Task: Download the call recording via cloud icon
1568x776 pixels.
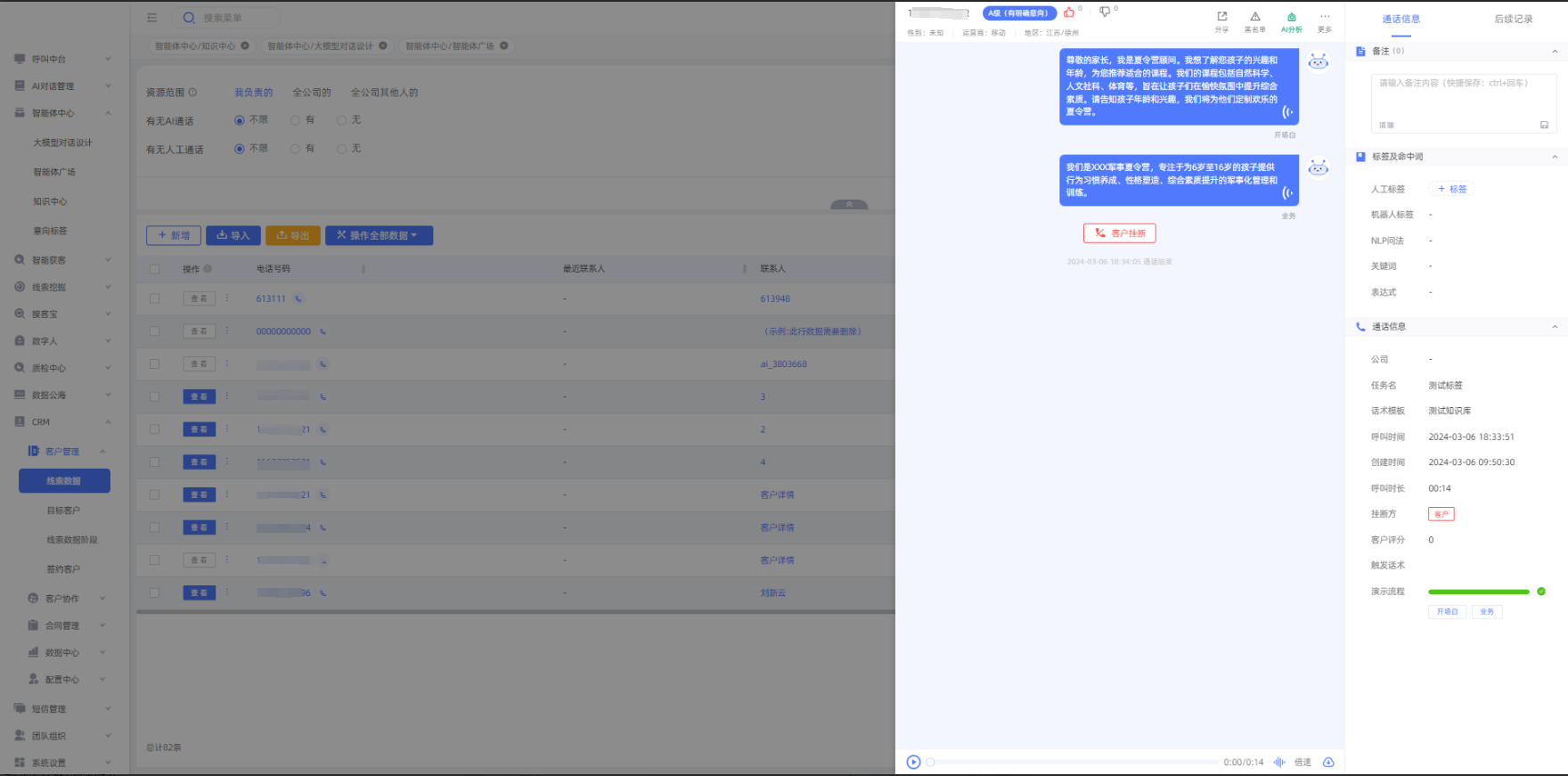Action: pyautogui.click(x=1328, y=762)
